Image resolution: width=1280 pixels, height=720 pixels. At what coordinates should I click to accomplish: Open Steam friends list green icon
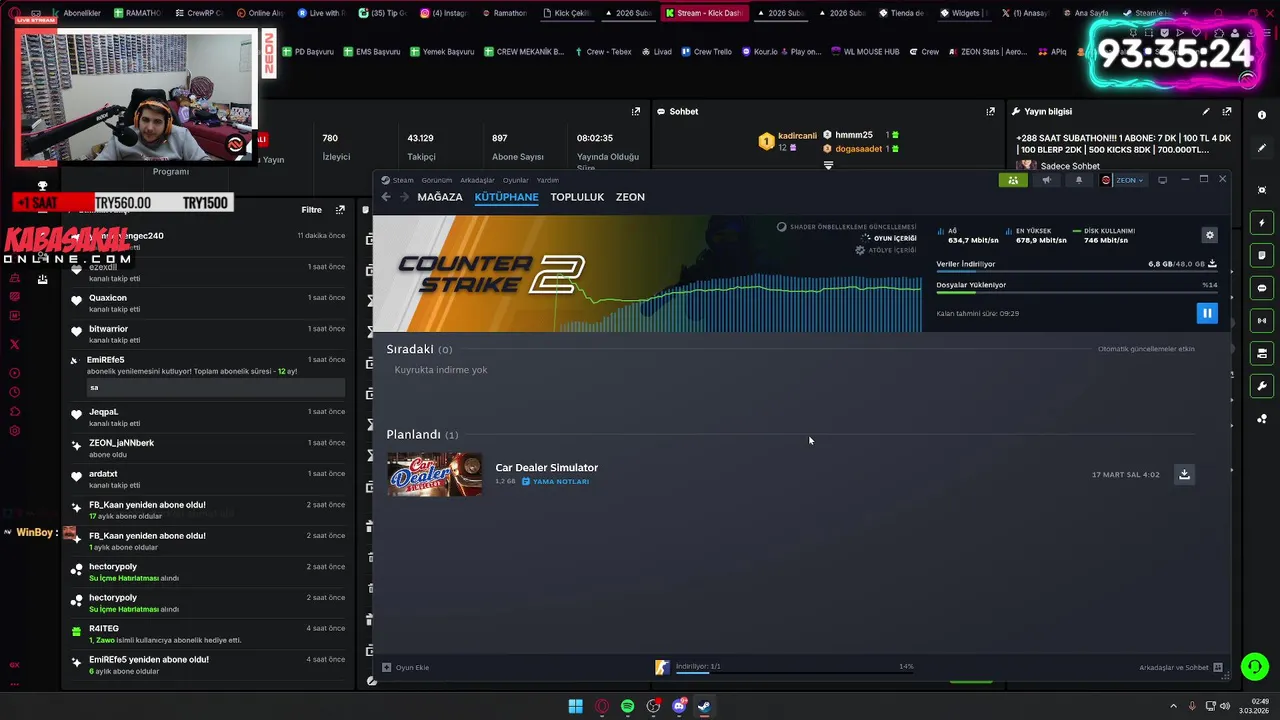1013,180
